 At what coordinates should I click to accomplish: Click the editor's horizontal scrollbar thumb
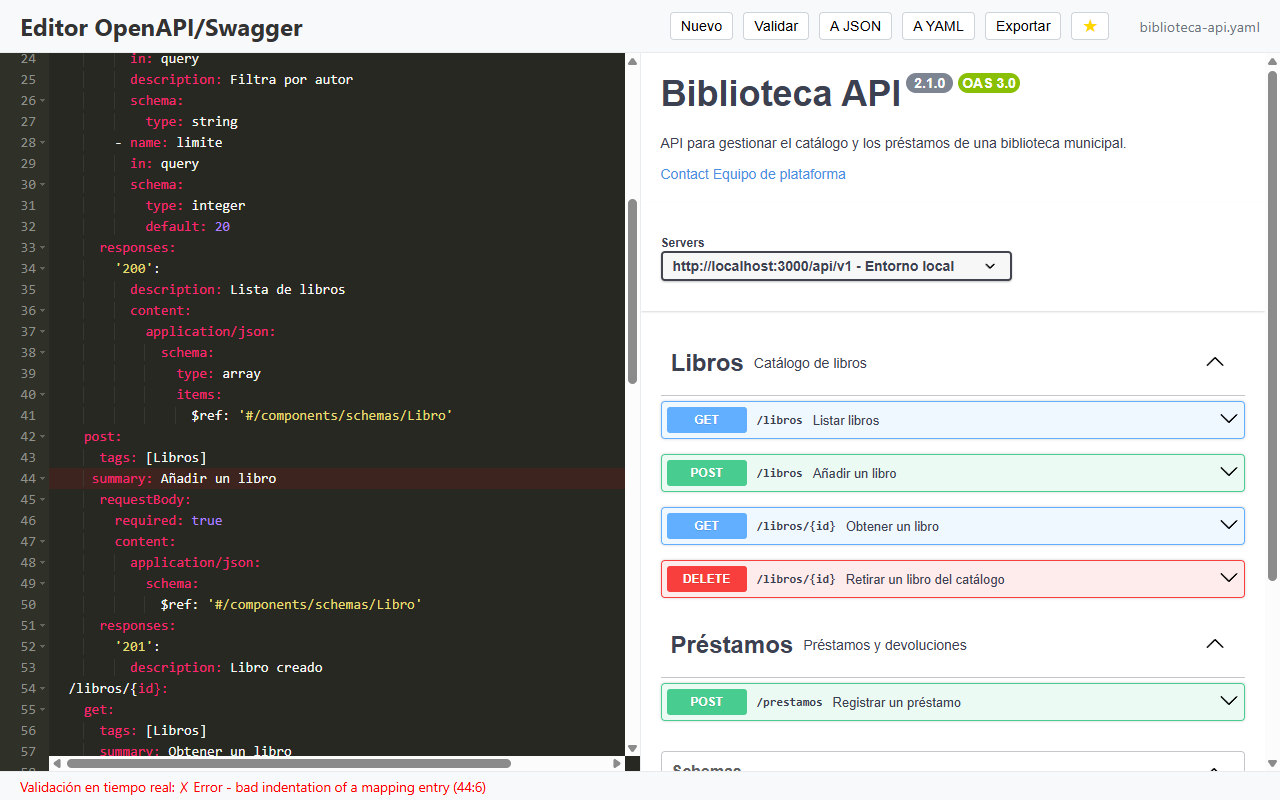(x=289, y=763)
